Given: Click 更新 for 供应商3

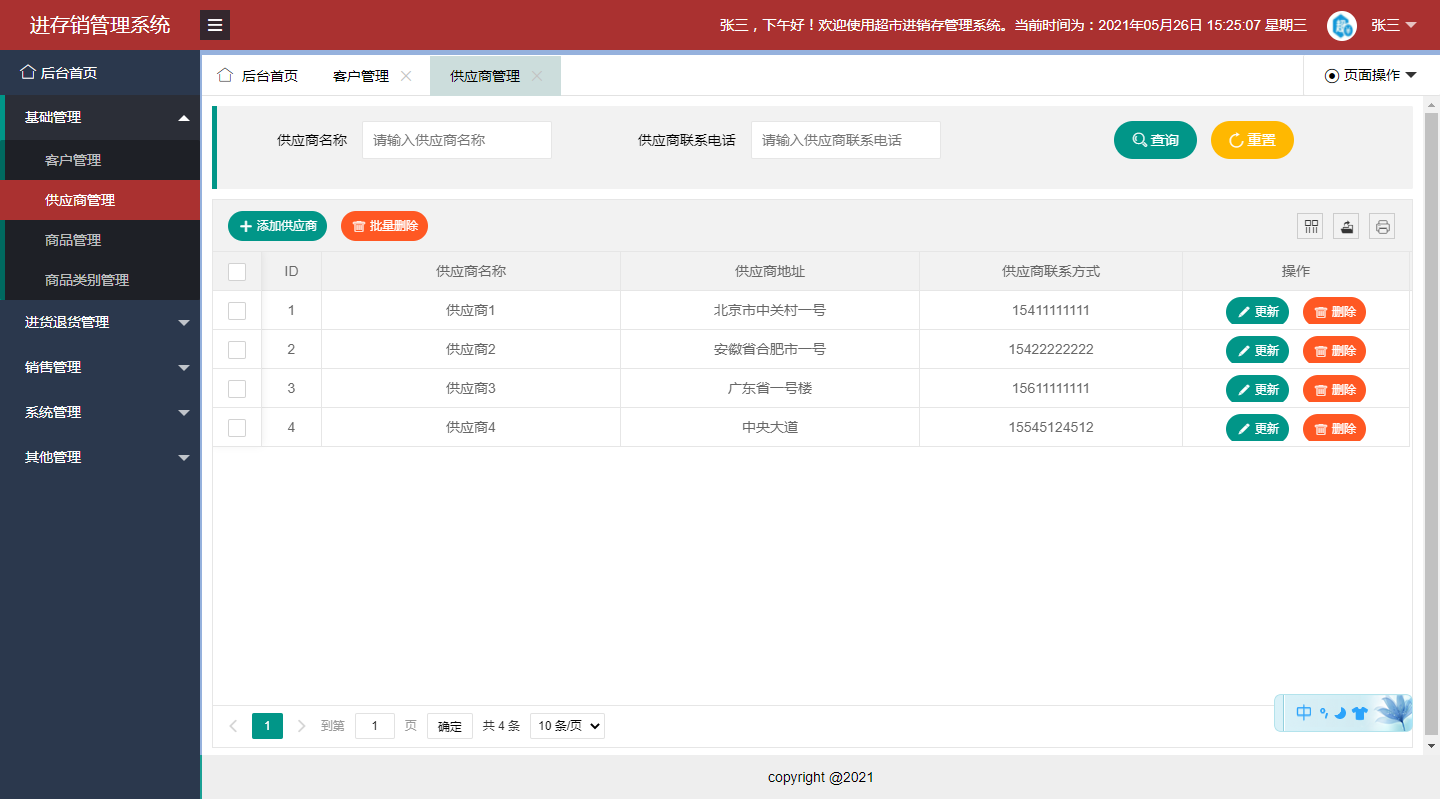Looking at the screenshot, I should pyautogui.click(x=1257, y=389).
